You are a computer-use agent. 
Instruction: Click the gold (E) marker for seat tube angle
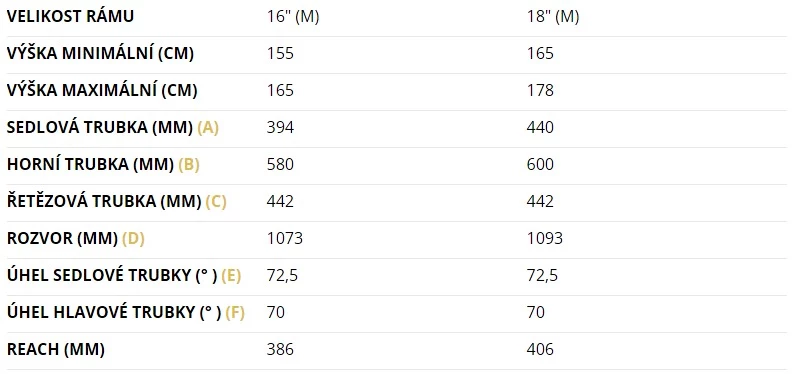coord(231,276)
